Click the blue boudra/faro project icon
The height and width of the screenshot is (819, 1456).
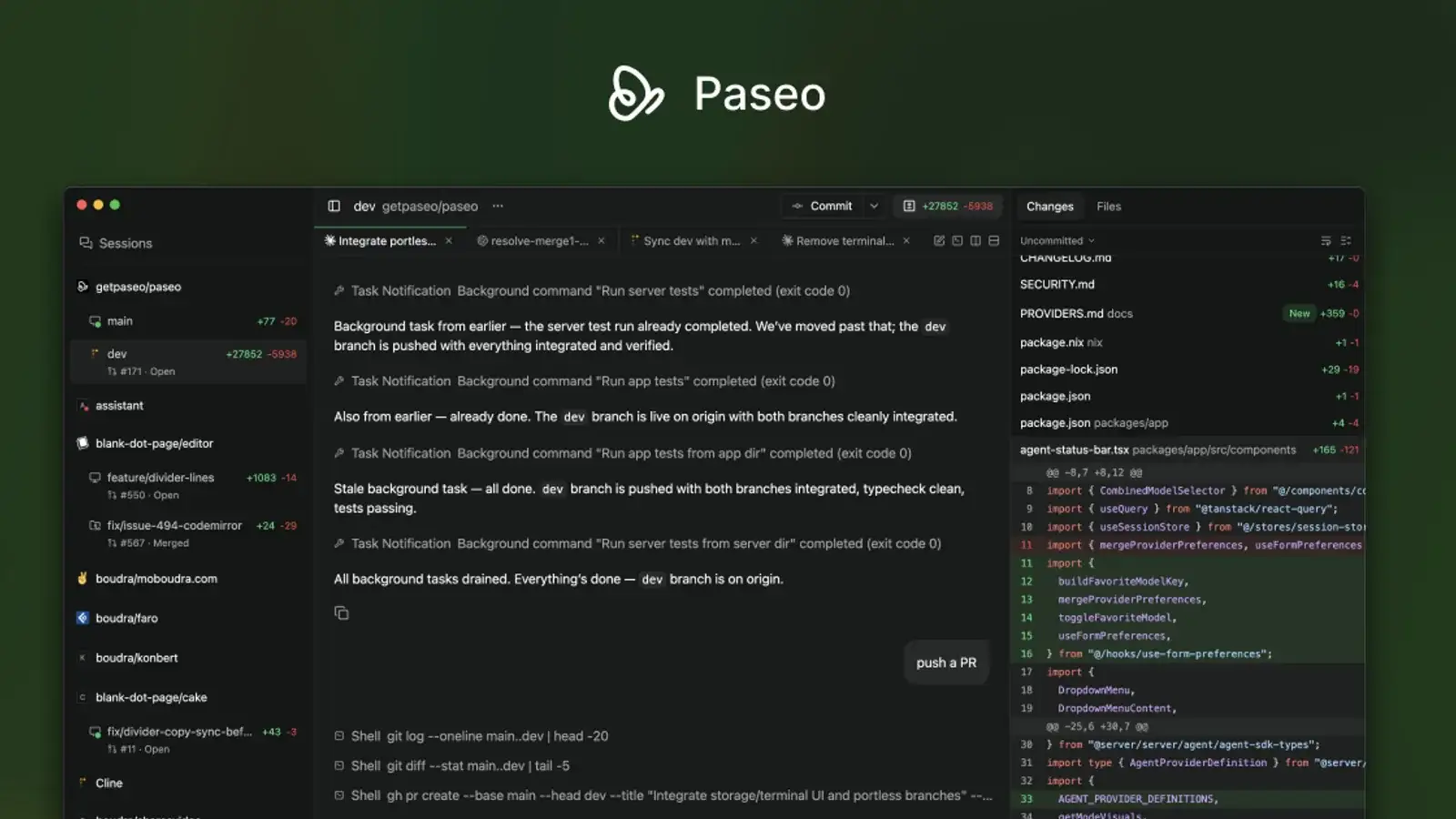(83, 619)
